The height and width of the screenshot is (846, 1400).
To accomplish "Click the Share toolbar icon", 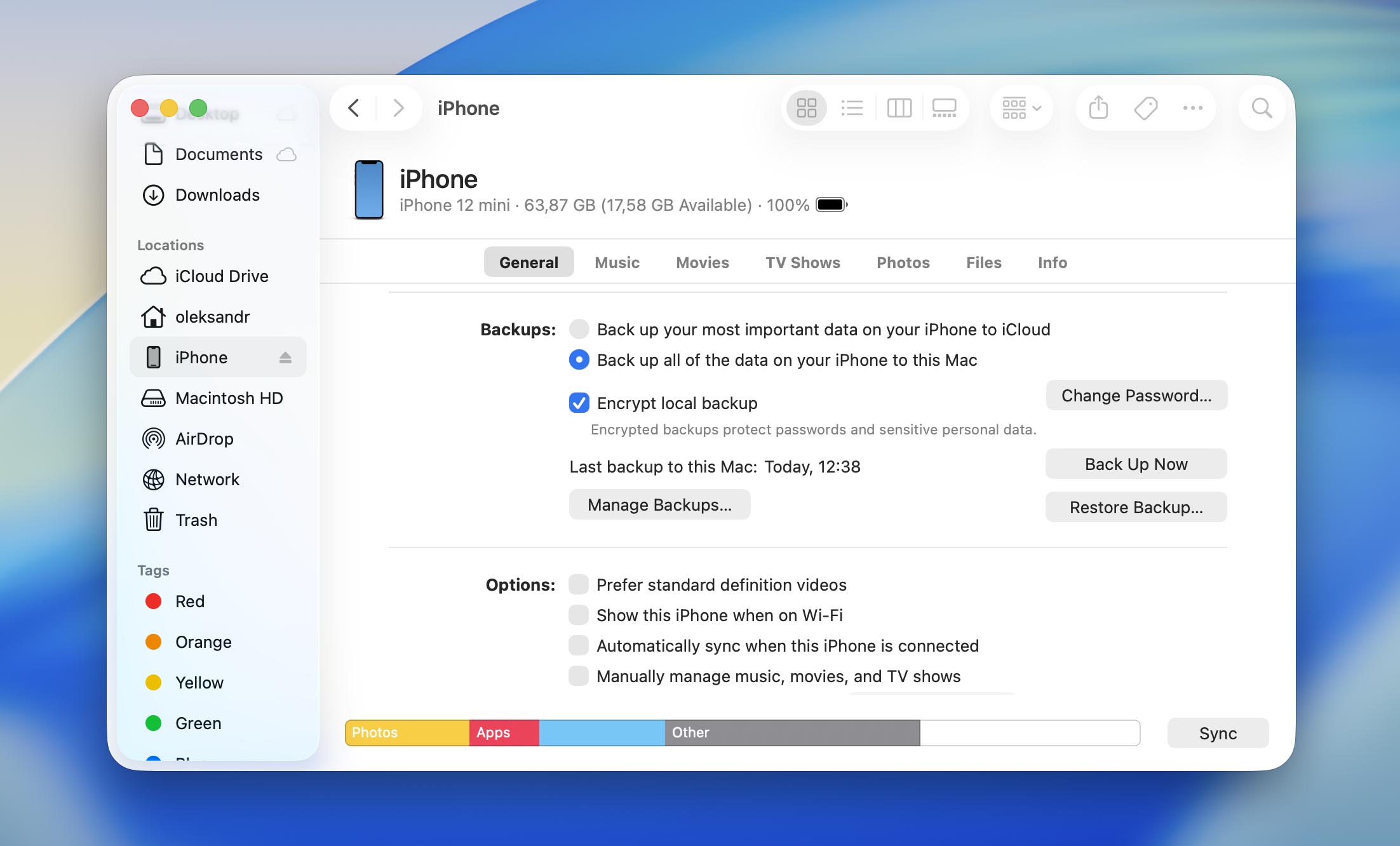I will (x=1098, y=108).
